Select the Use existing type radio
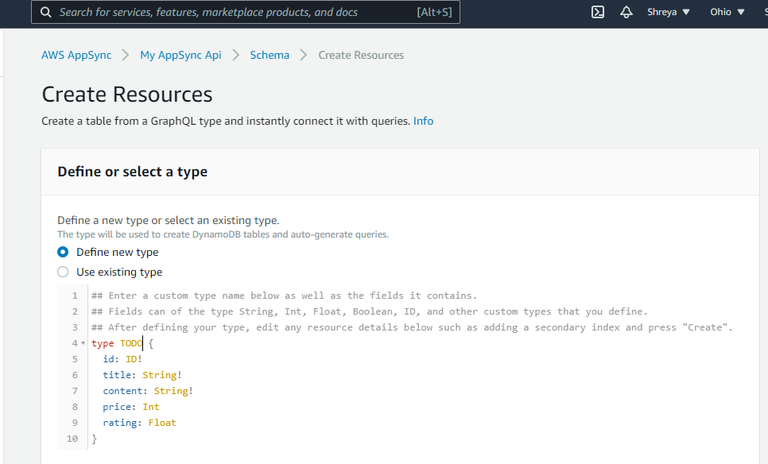Image resolution: width=768 pixels, height=464 pixels. (x=63, y=271)
